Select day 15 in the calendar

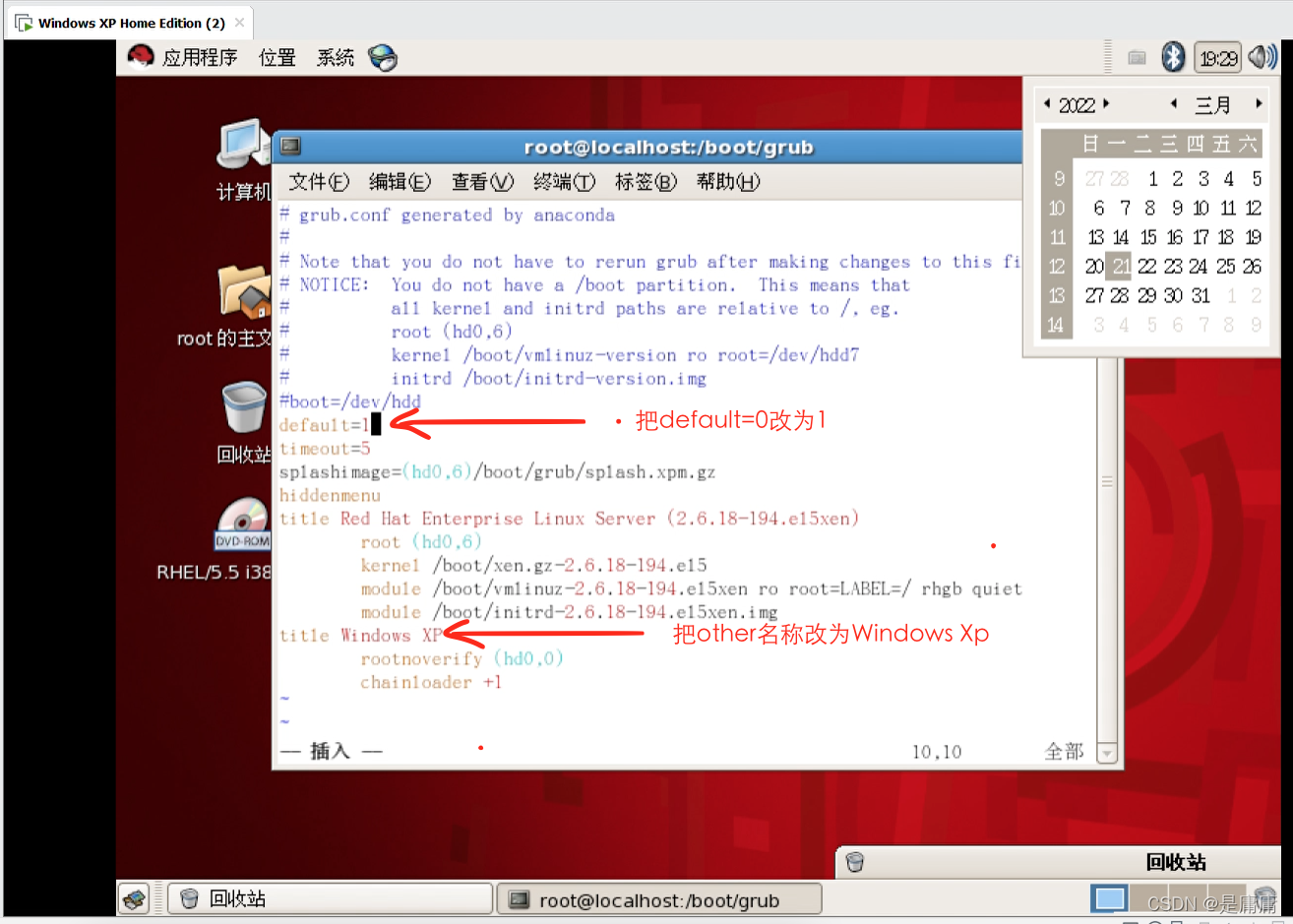1148,237
